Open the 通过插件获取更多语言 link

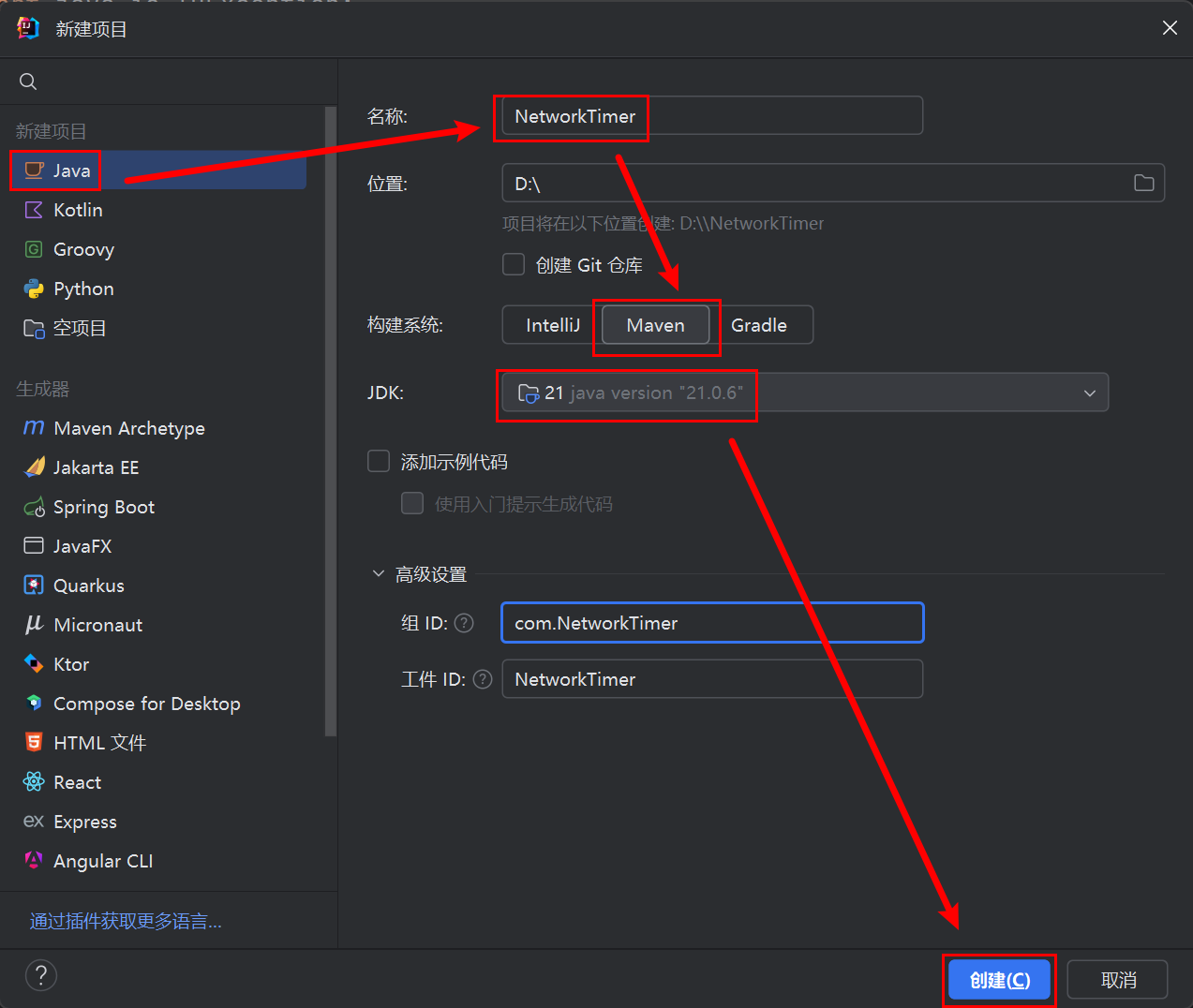click(126, 921)
